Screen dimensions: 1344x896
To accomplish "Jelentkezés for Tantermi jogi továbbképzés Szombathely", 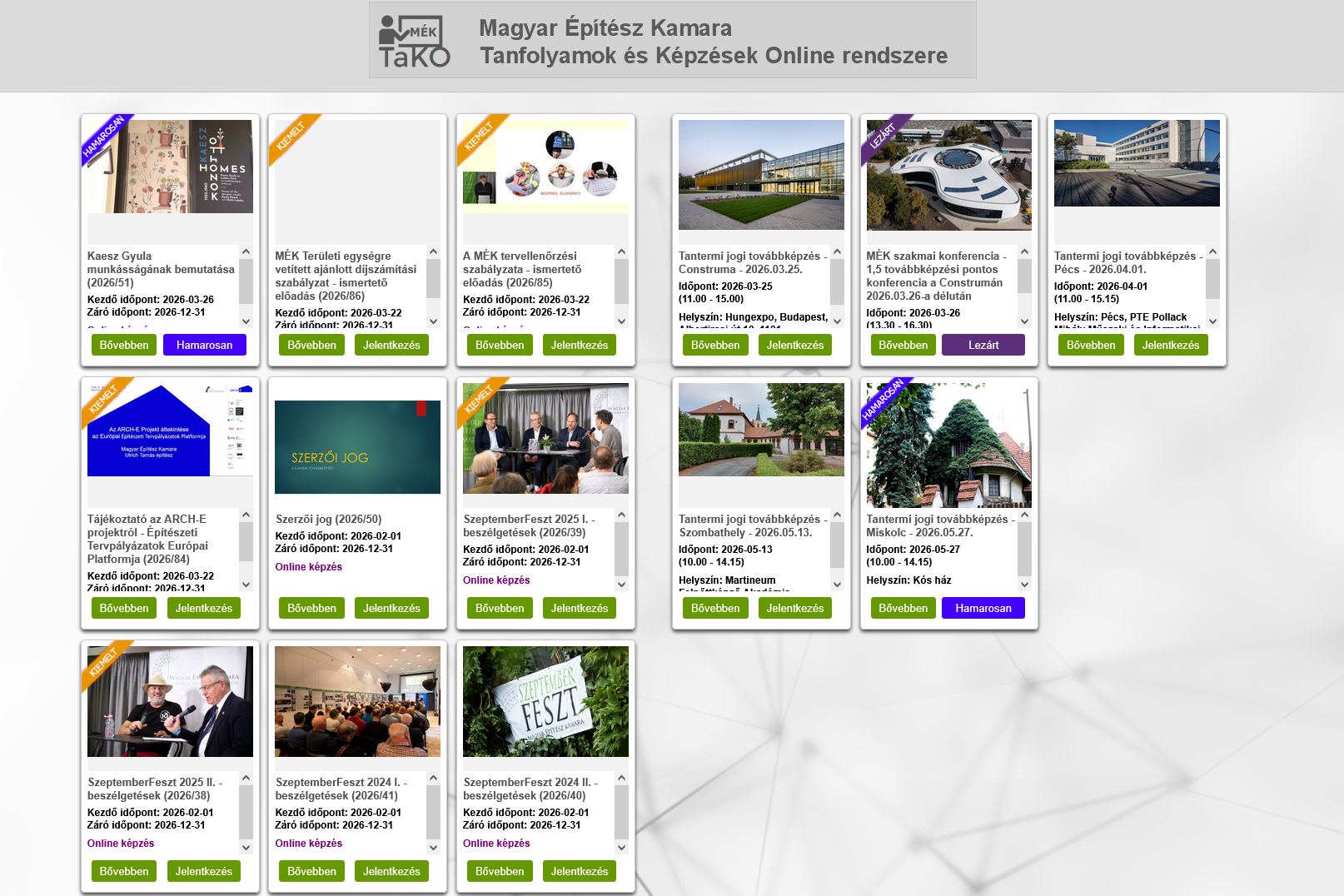I will 794,608.
